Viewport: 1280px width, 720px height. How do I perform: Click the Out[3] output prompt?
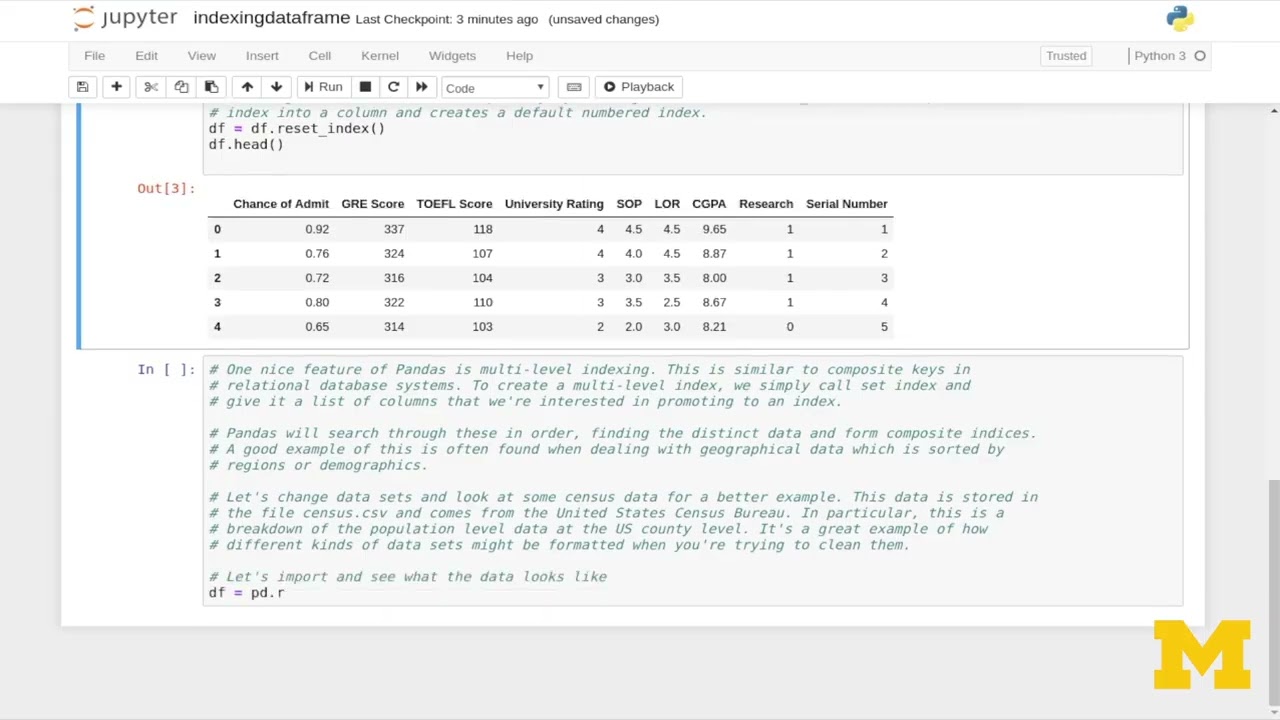pyautogui.click(x=165, y=188)
